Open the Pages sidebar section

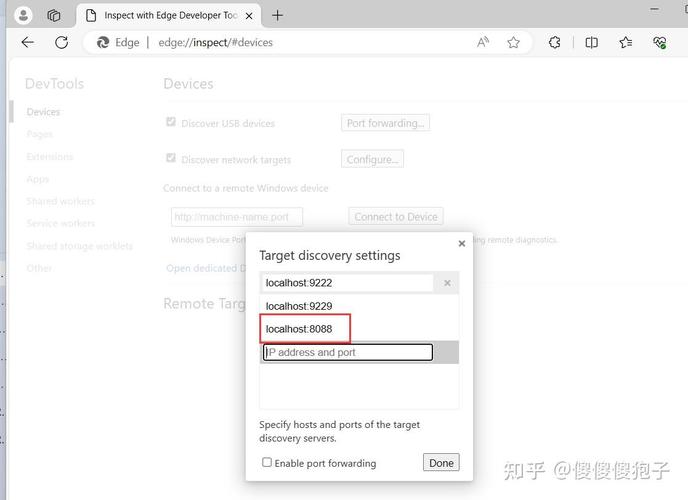pyautogui.click(x=39, y=134)
